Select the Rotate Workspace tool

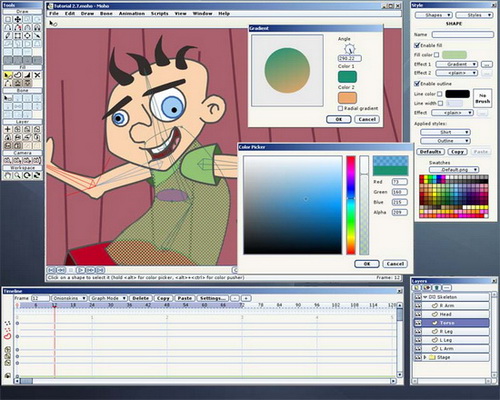tap(27, 176)
